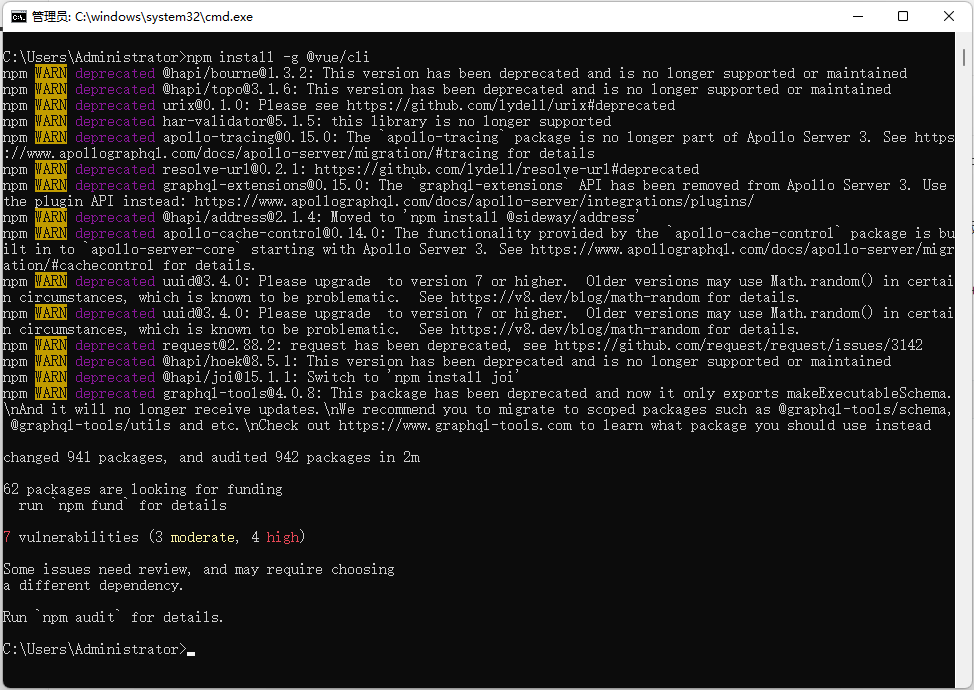Click the window title '管理员: C:\windows\system32\cmd.exe'
The image size is (974, 690).
(142, 17)
